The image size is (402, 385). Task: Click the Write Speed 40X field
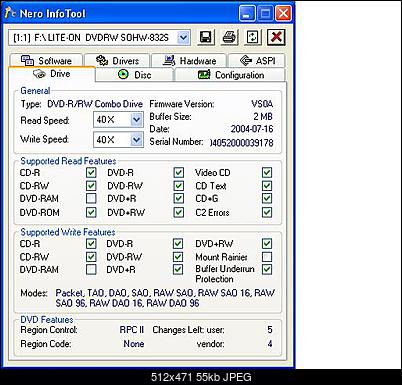point(118,139)
